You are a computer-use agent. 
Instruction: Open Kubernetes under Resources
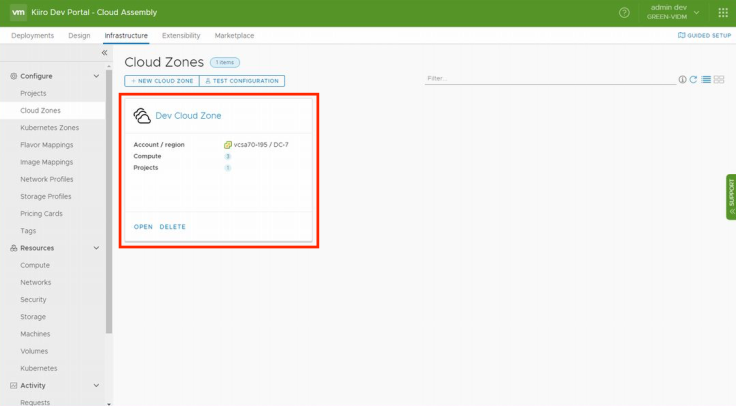(38, 368)
